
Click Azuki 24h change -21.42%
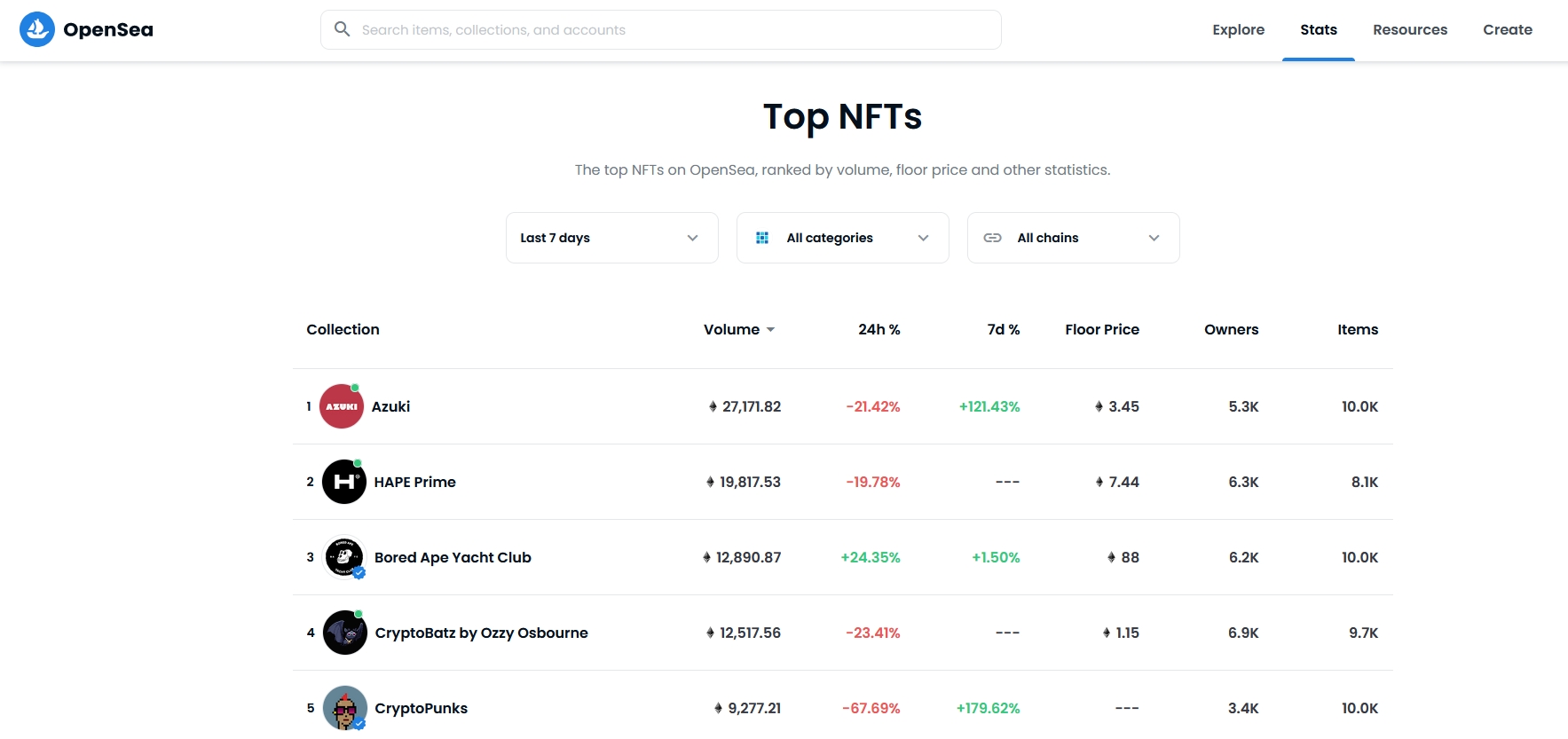pyautogui.click(x=873, y=406)
